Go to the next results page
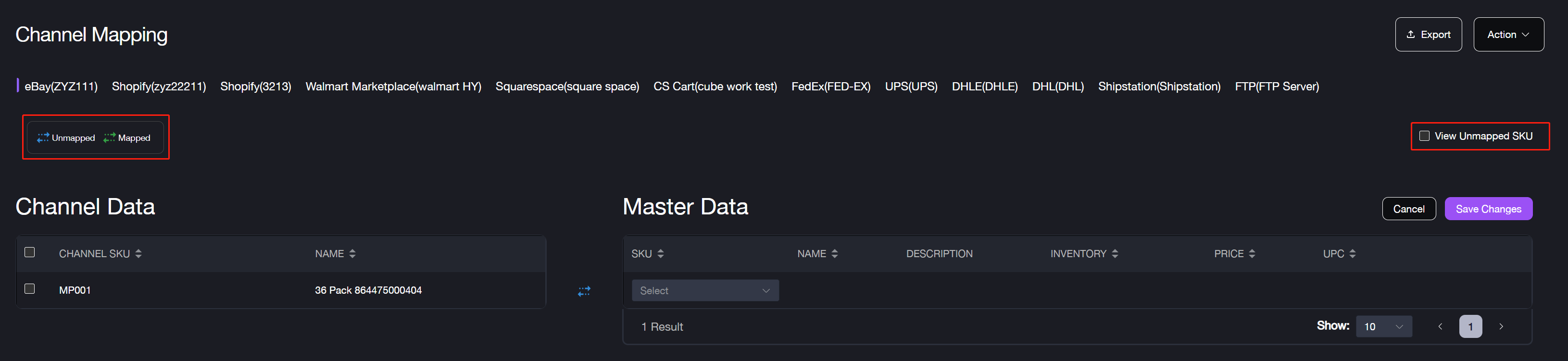This screenshot has width=1568, height=361. pyautogui.click(x=1501, y=327)
